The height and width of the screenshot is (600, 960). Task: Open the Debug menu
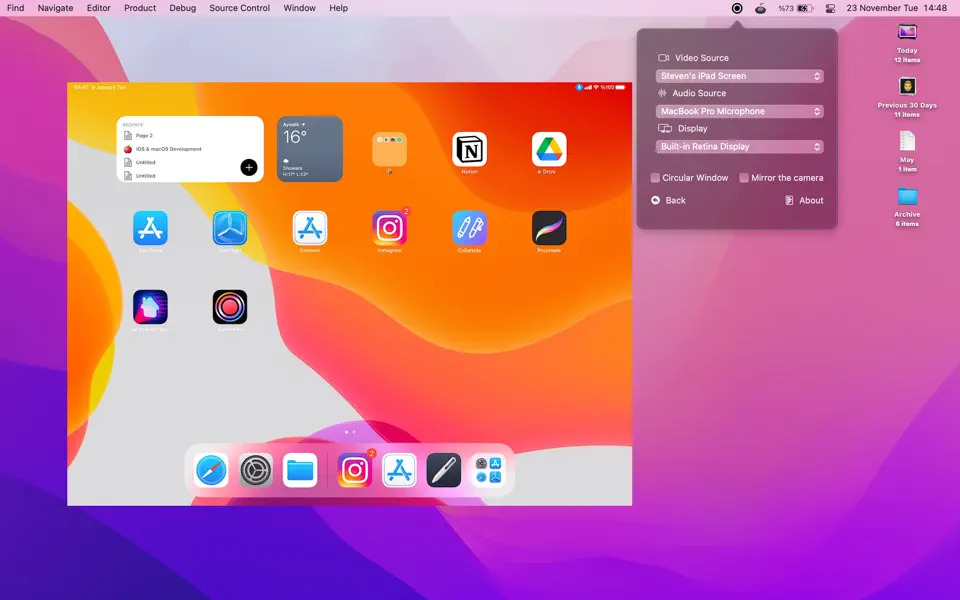pyautogui.click(x=182, y=8)
